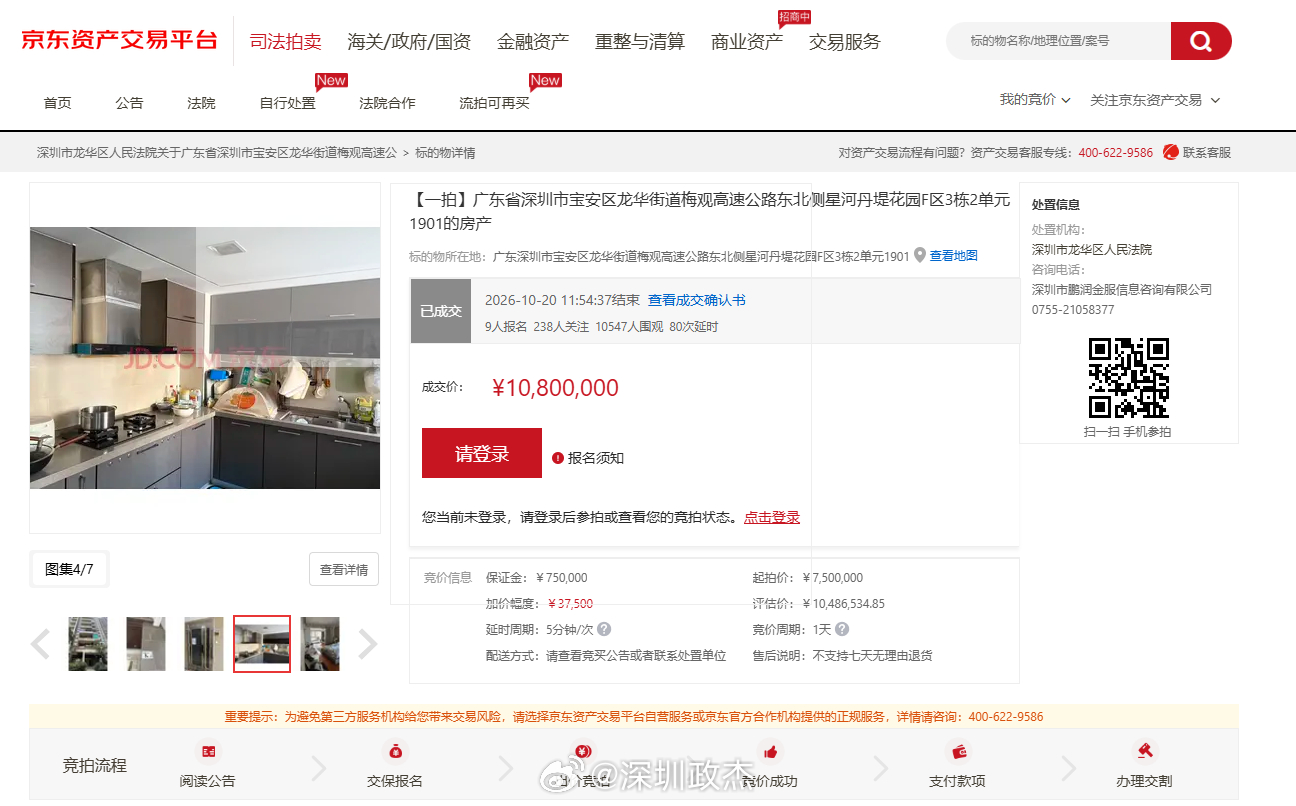Open the 查看成交确认书 link
The height and width of the screenshot is (806, 1296).
pyautogui.click(x=697, y=300)
